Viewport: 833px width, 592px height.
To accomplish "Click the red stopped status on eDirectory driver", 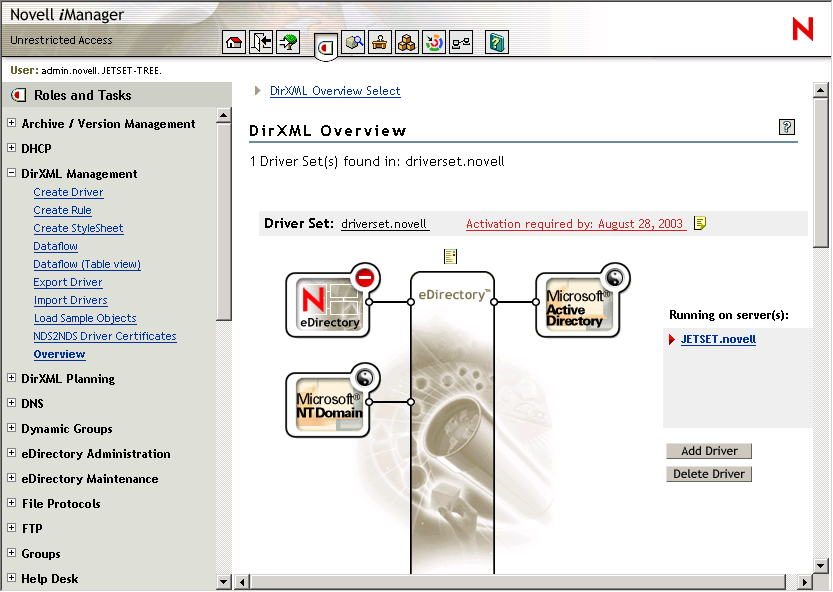I will click(x=365, y=277).
